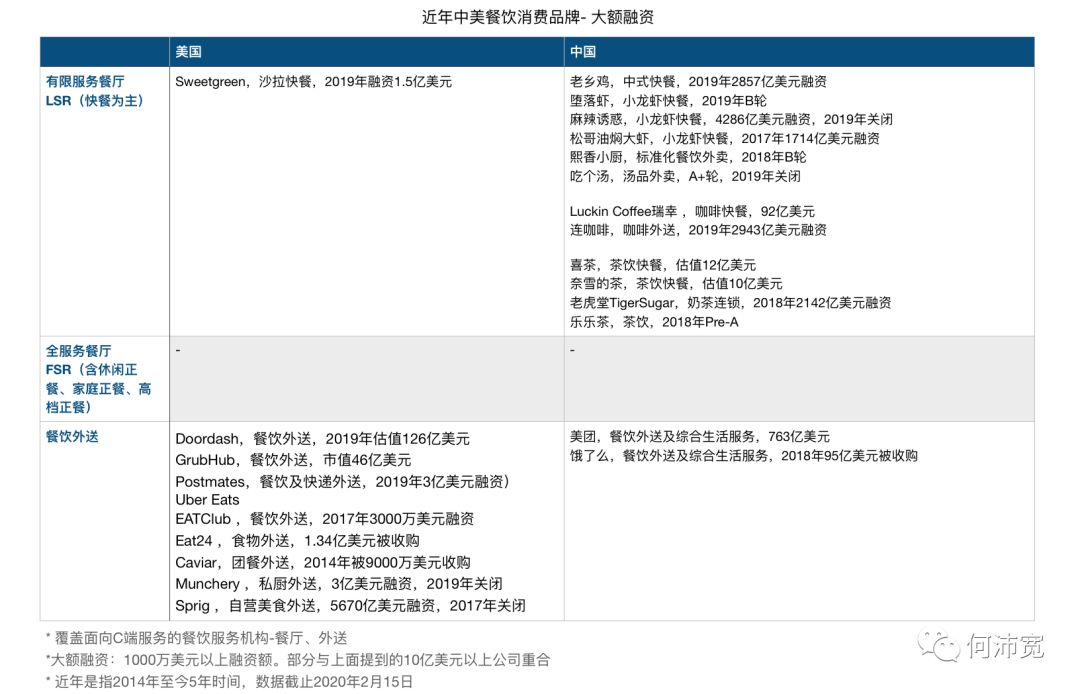Viewport: 1080px width, 694px height.
Task: Select the Postmates 3亿美元融资 line
Action: coord(342,482)
